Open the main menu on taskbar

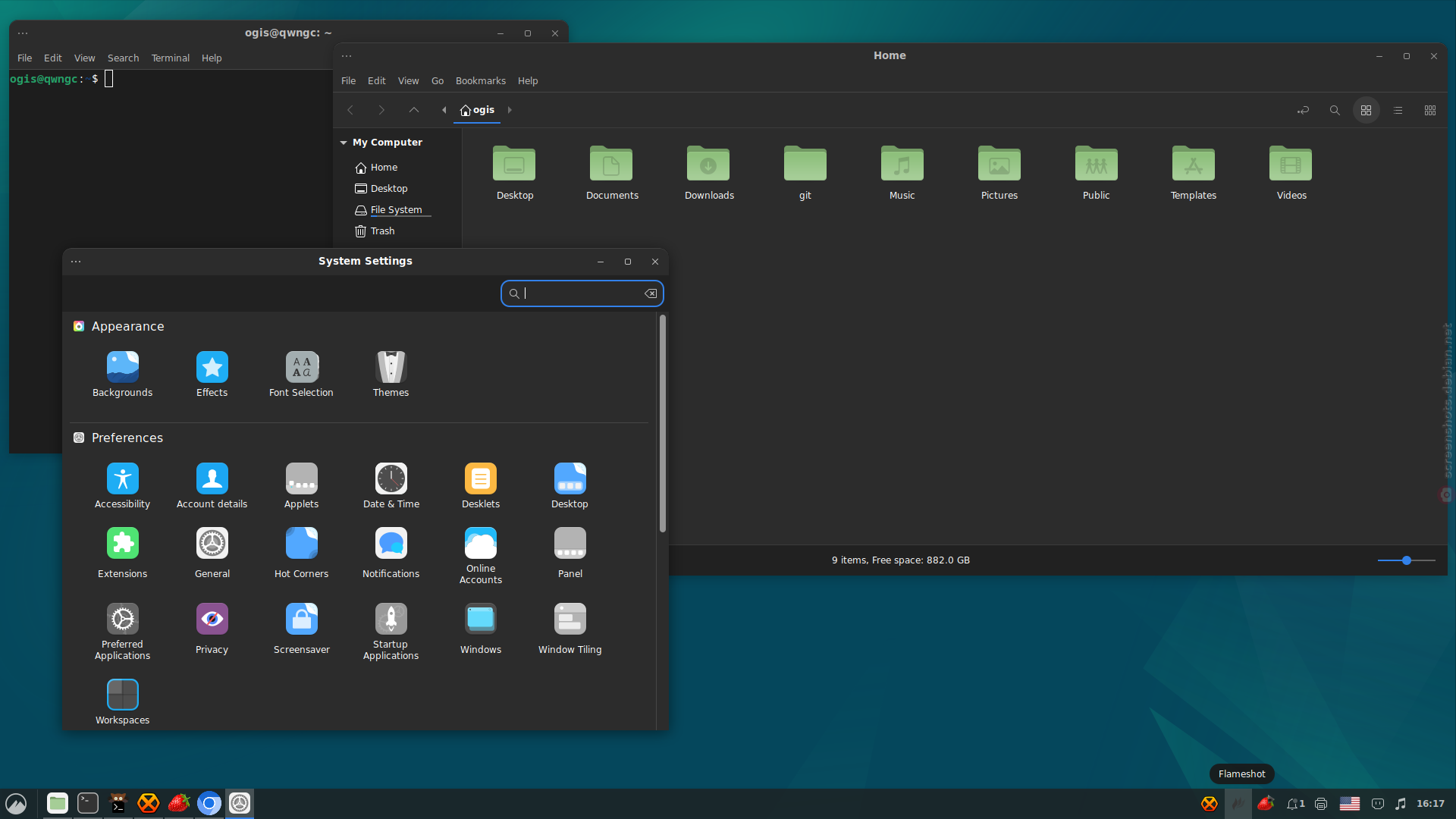(x=16, y=804)
